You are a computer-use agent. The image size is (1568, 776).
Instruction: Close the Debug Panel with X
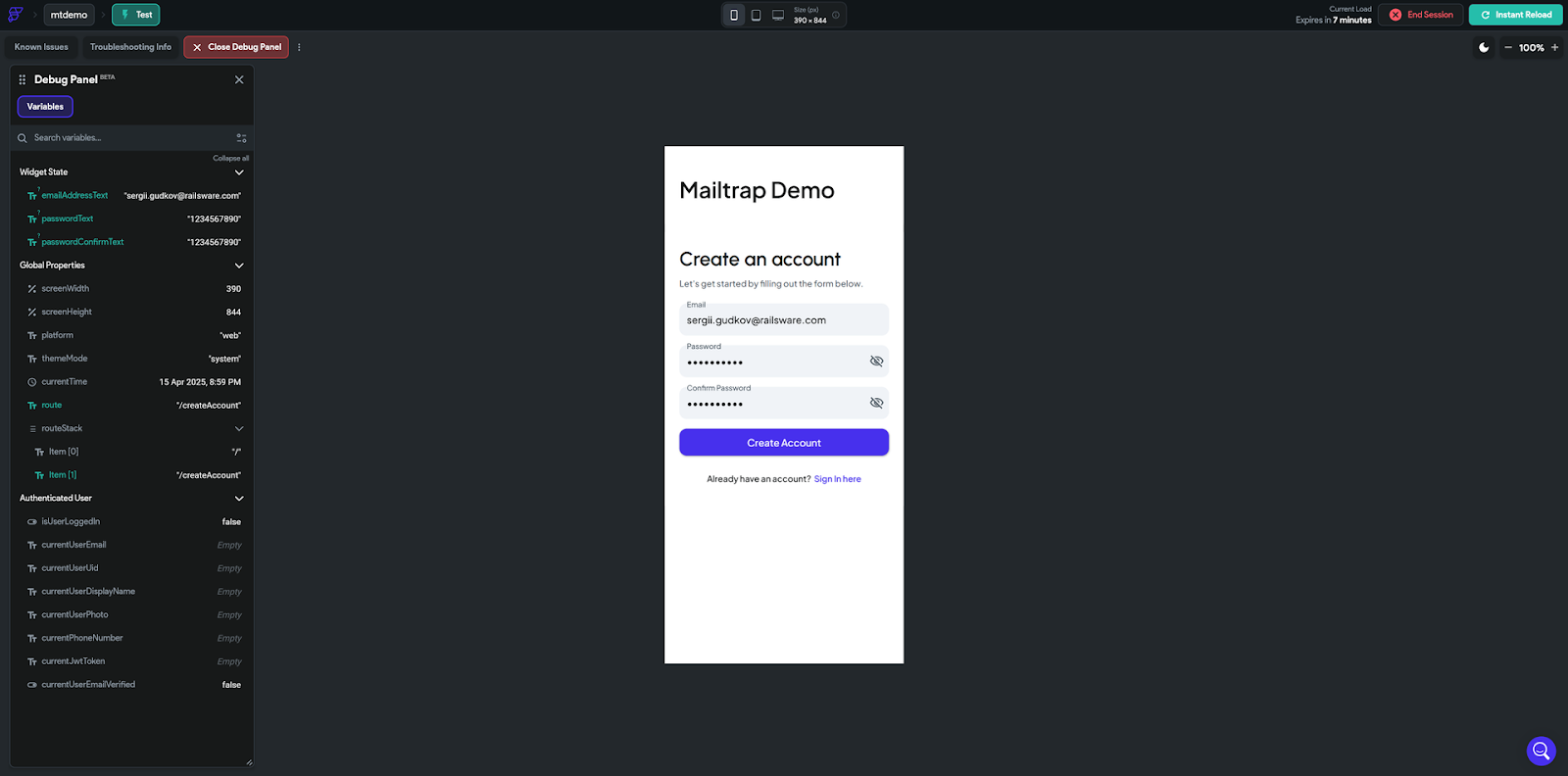click(x=239, y=79)
